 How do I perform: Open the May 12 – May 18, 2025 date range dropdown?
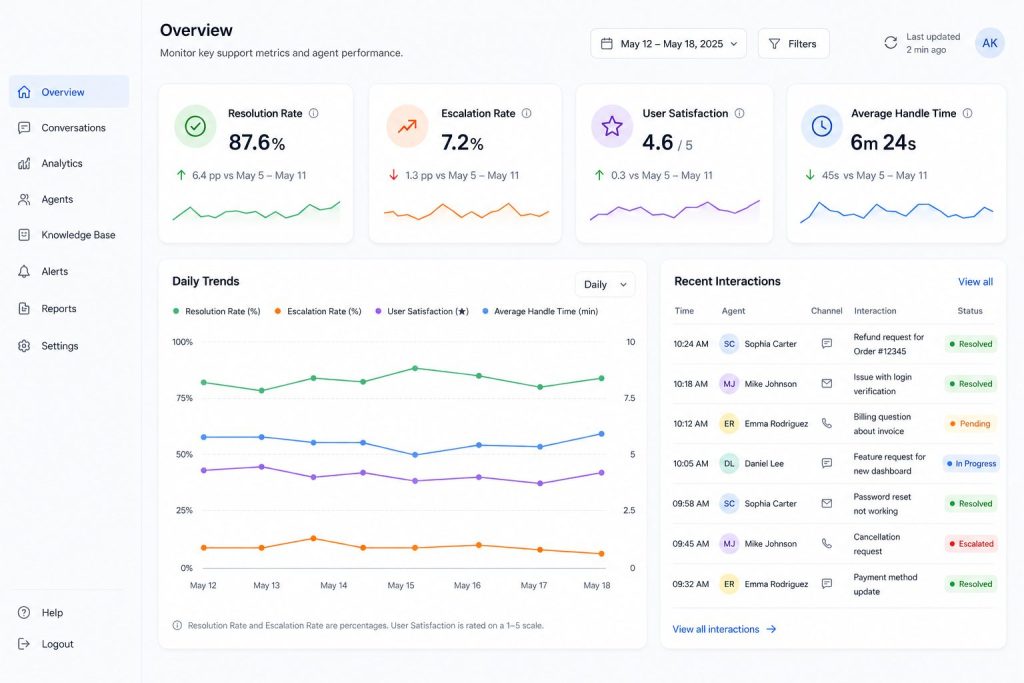[x=668, y=44]
